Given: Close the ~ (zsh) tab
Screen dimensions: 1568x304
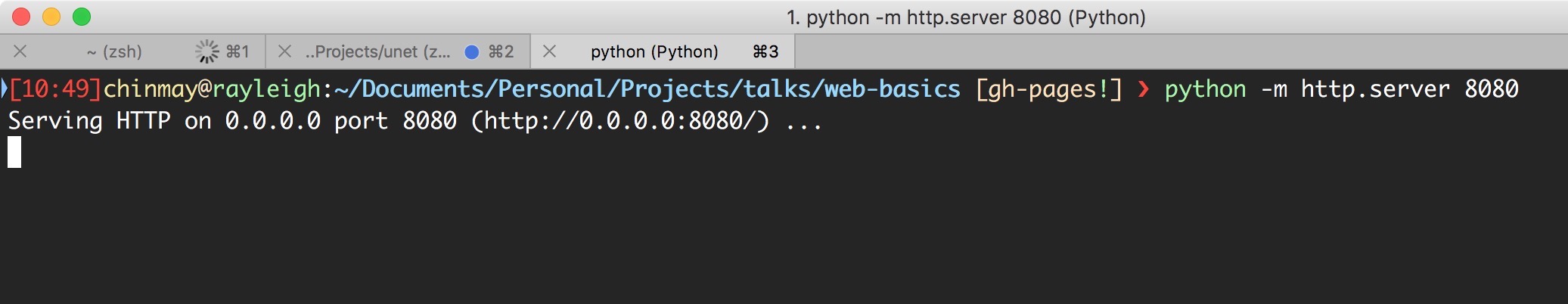Looking at the screenshot, I should coord(20,51).
